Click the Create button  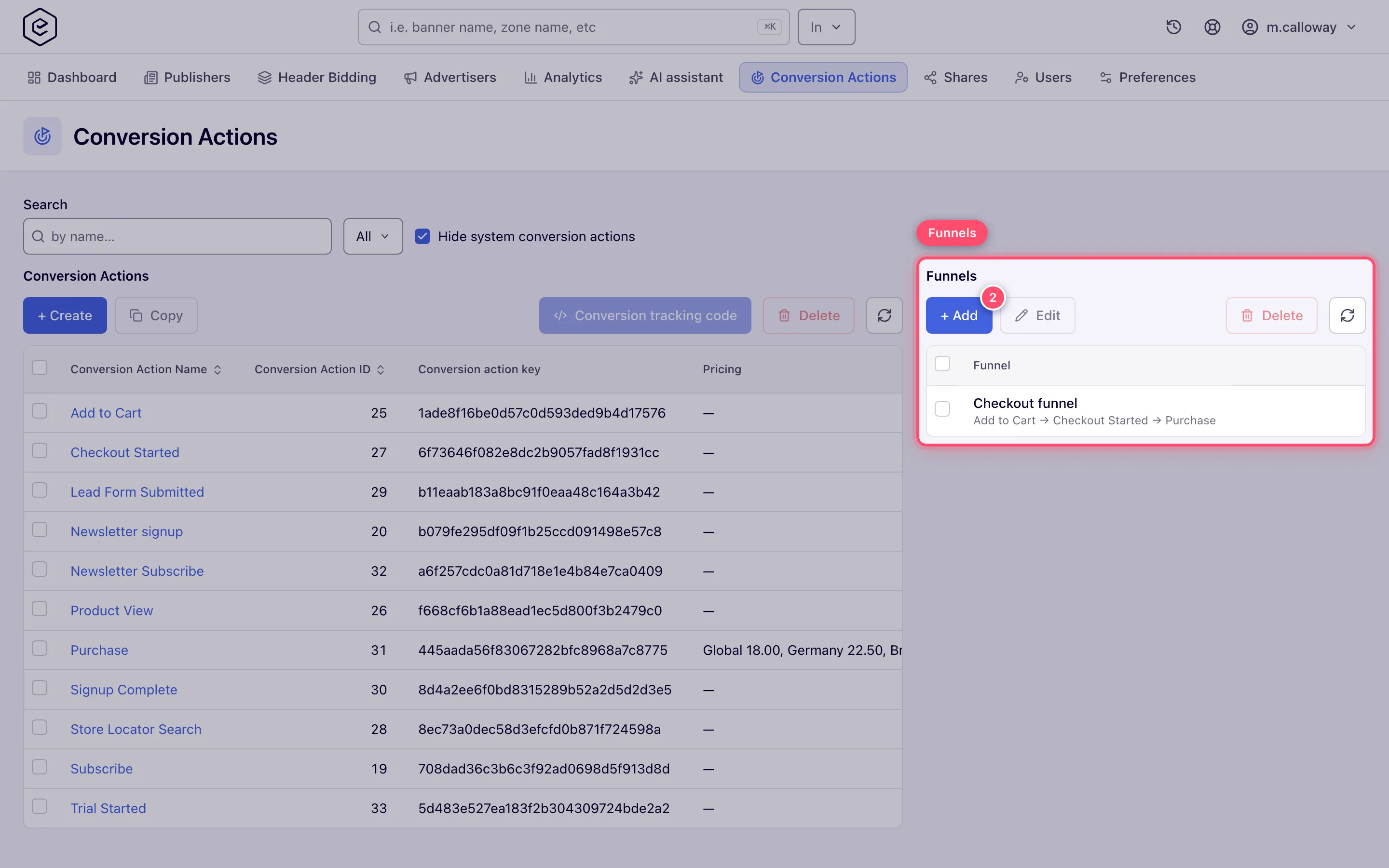click(65, 315)
